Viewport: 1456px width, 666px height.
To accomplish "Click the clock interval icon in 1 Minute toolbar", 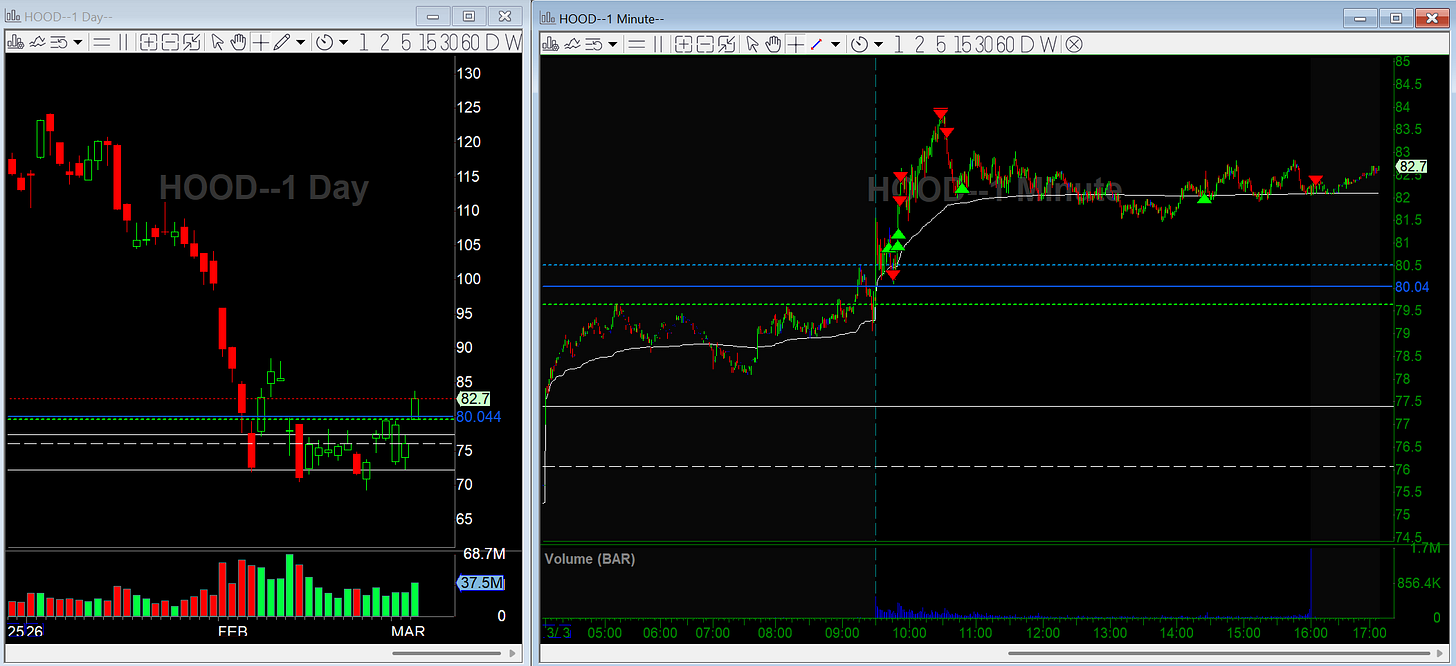I will click(859, 43).
